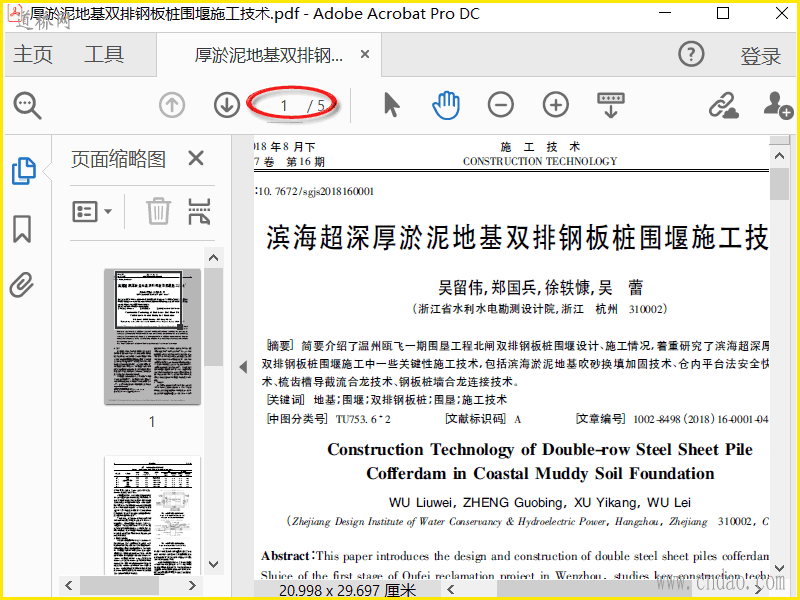Viewport: 800px width, 600px height.
Task: Select the second page thumbnail
Action: point(152,515)
